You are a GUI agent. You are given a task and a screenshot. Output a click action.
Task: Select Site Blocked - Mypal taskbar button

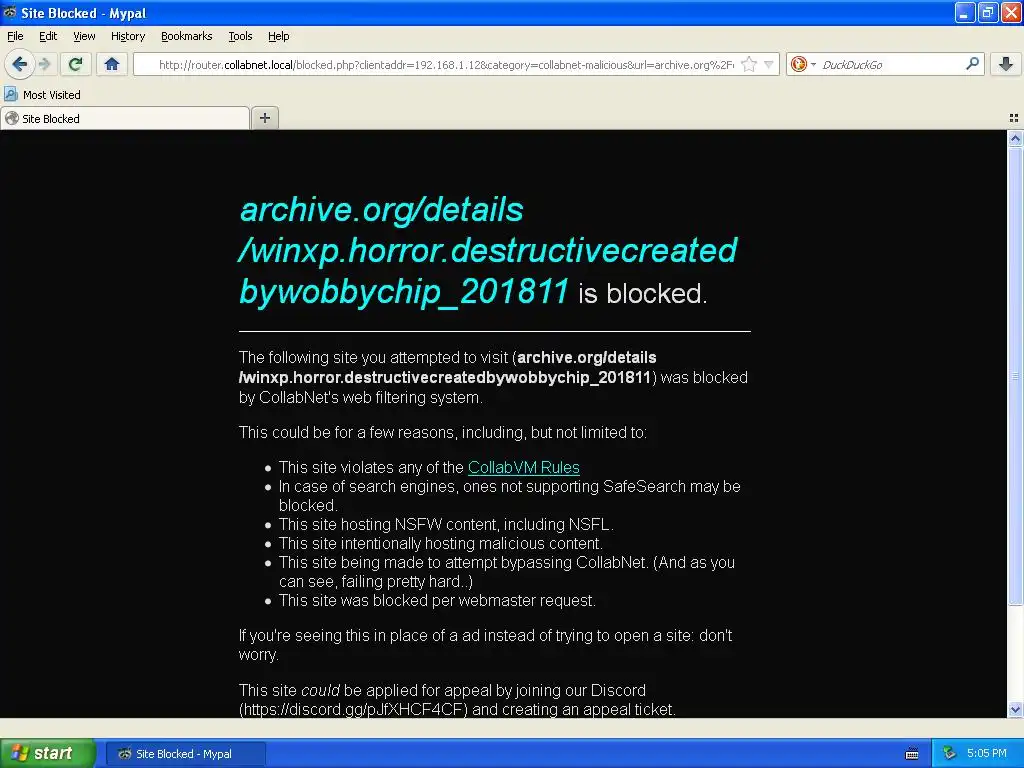185,754
